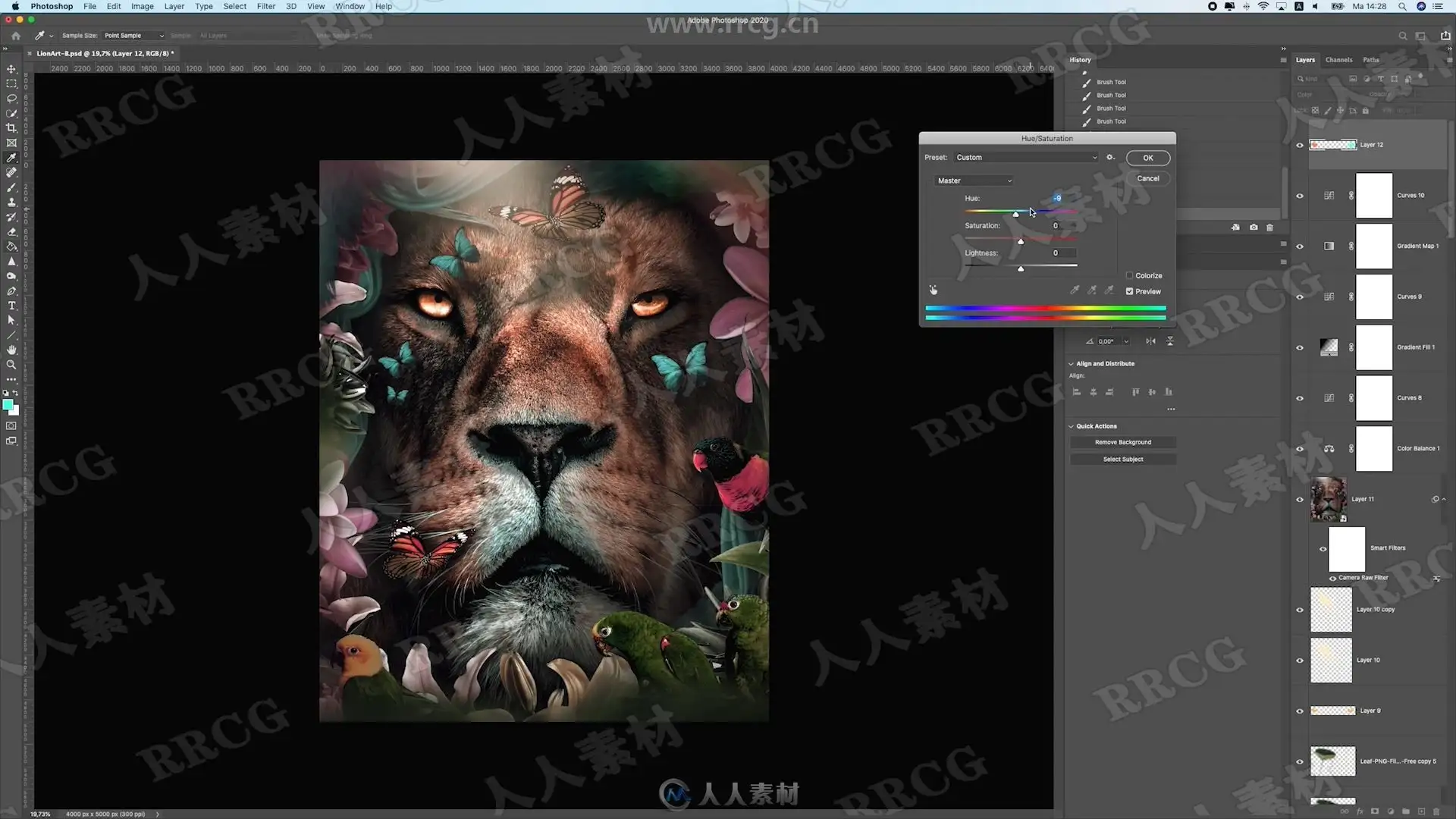Click the foreground color swatch

[x=8, y=405]
